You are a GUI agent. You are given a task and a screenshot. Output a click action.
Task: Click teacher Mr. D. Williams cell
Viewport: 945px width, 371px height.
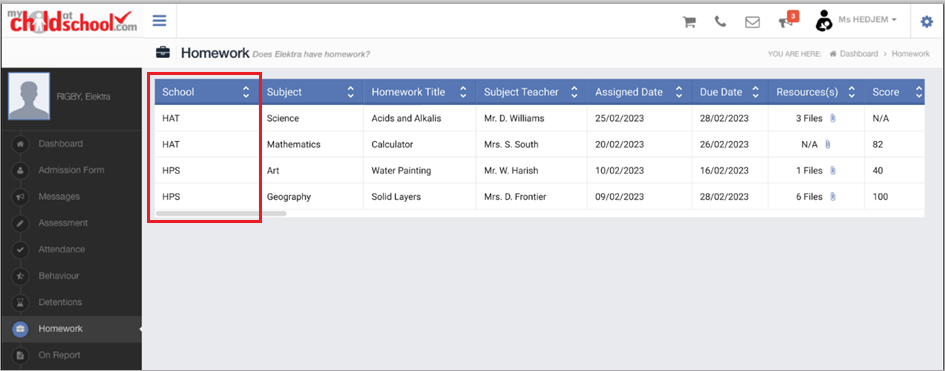(x=514, y=119)
